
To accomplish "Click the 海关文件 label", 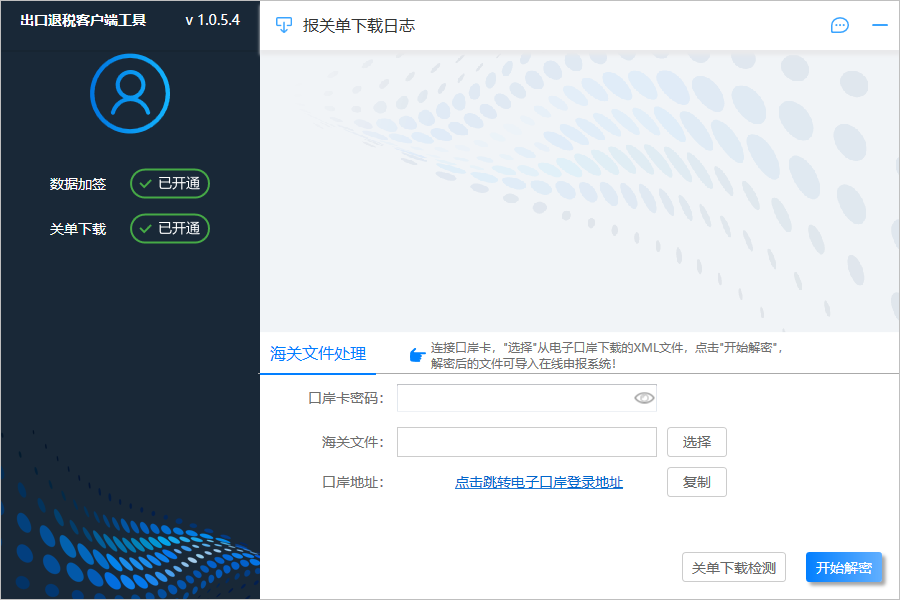I will [352, 442].
